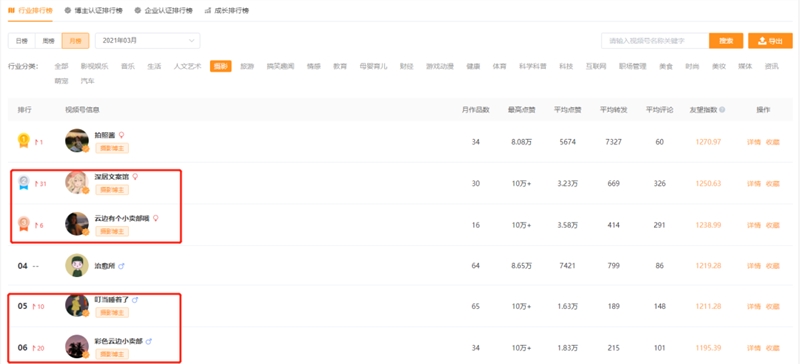Select the 日榜 period toggle

point(21,41)
